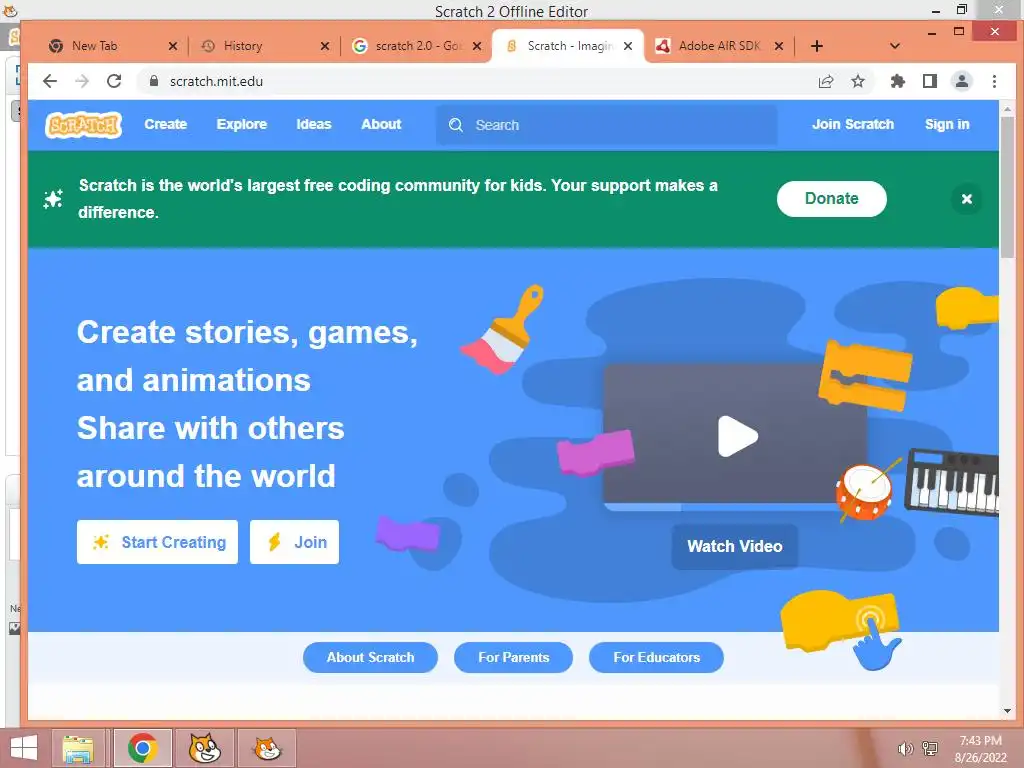Click the Join button with lightning bolt
This screenshot has width=1024, height=768.
[295, 542]
